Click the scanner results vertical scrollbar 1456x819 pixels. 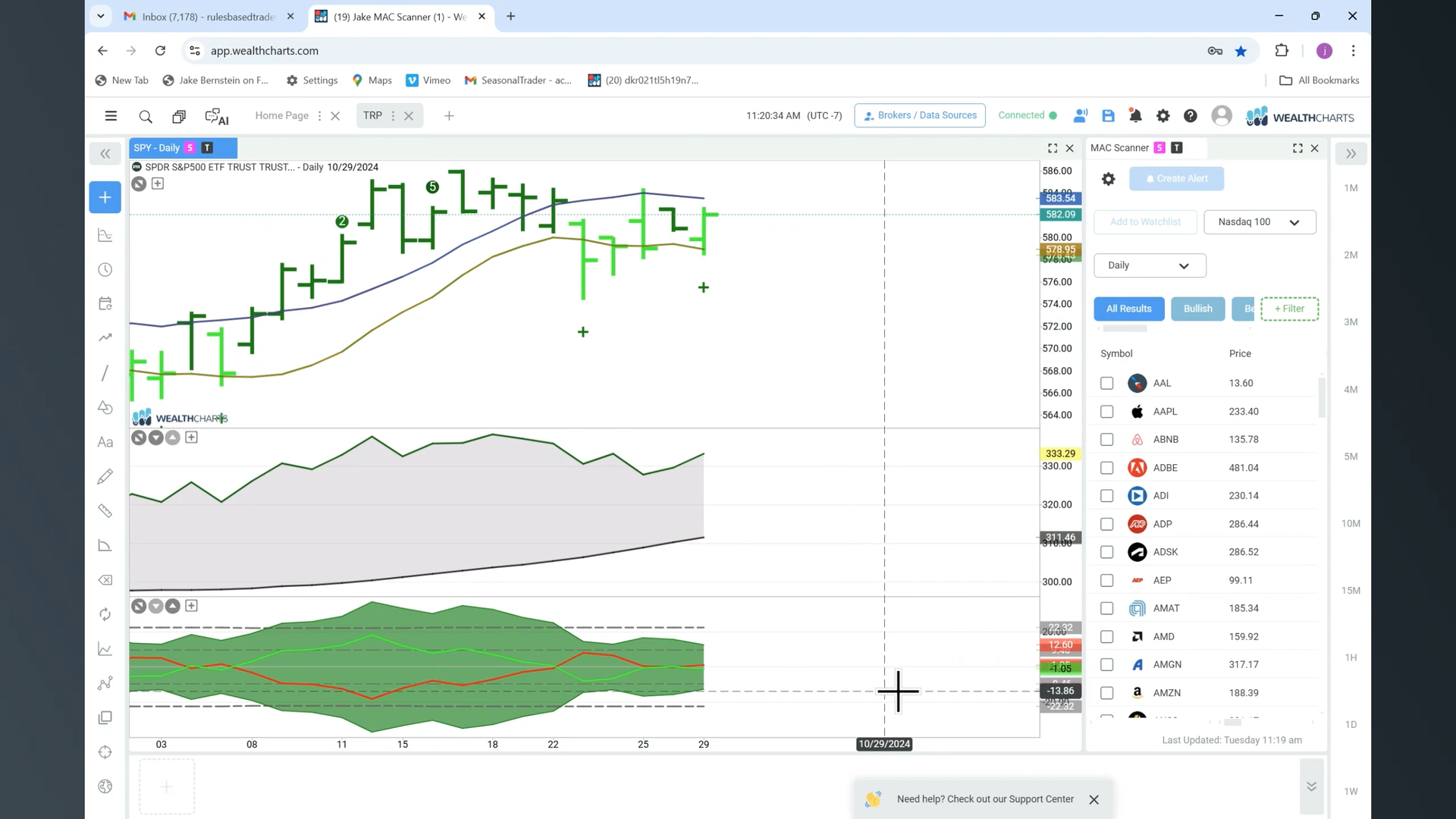click(x=1322, y=397)
